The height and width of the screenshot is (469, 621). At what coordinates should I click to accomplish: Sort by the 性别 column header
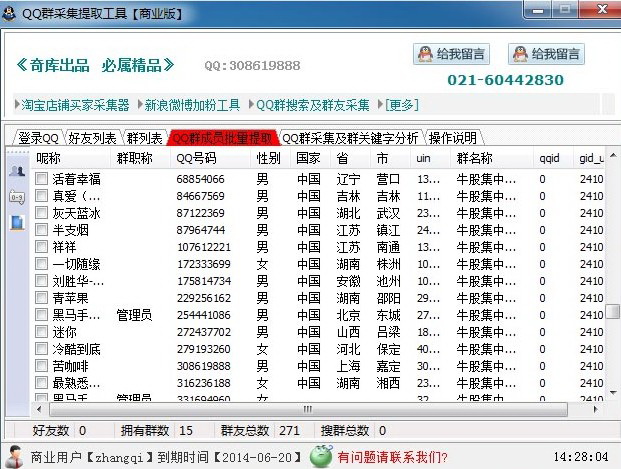pos(271,158)
